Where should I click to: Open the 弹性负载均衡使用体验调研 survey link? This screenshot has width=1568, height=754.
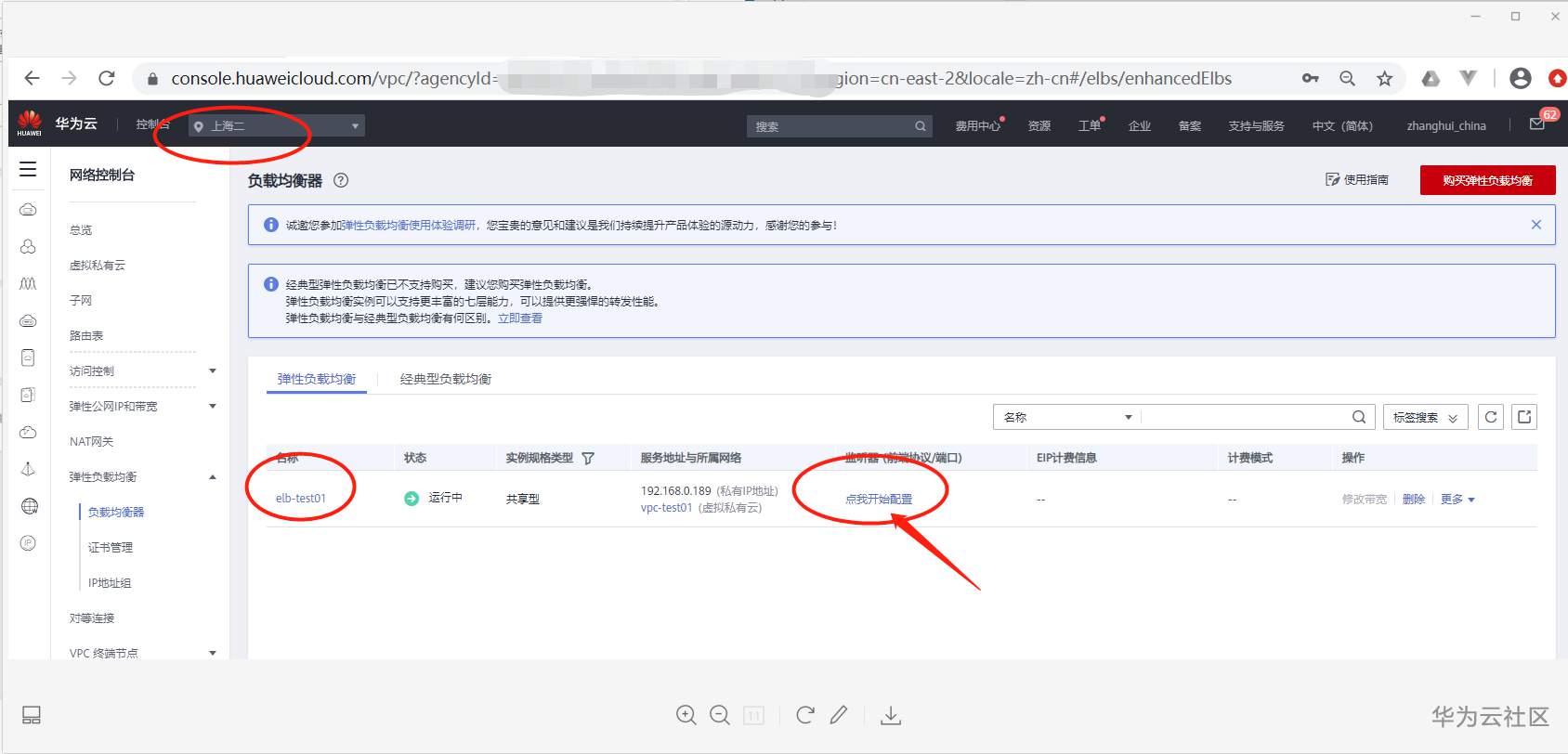tap(409, 226)
